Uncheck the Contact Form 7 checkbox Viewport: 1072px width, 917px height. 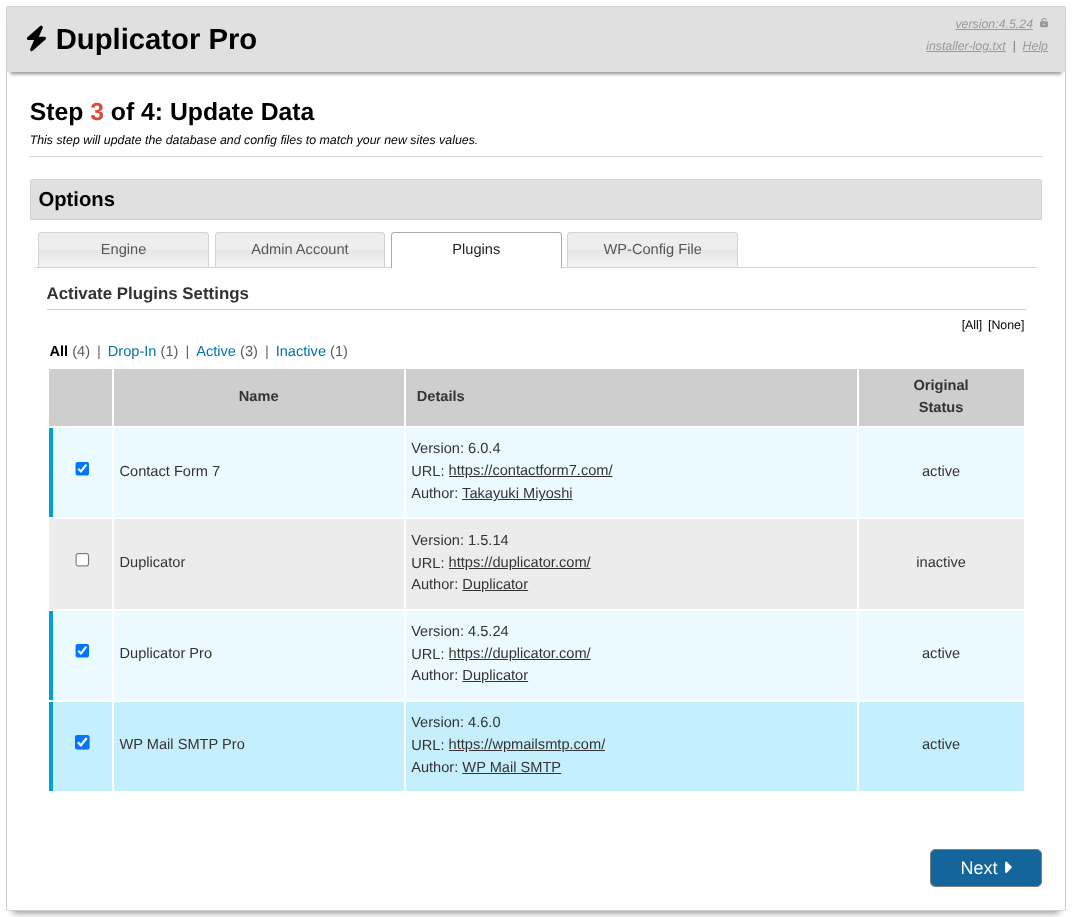[x=82, y=469]
